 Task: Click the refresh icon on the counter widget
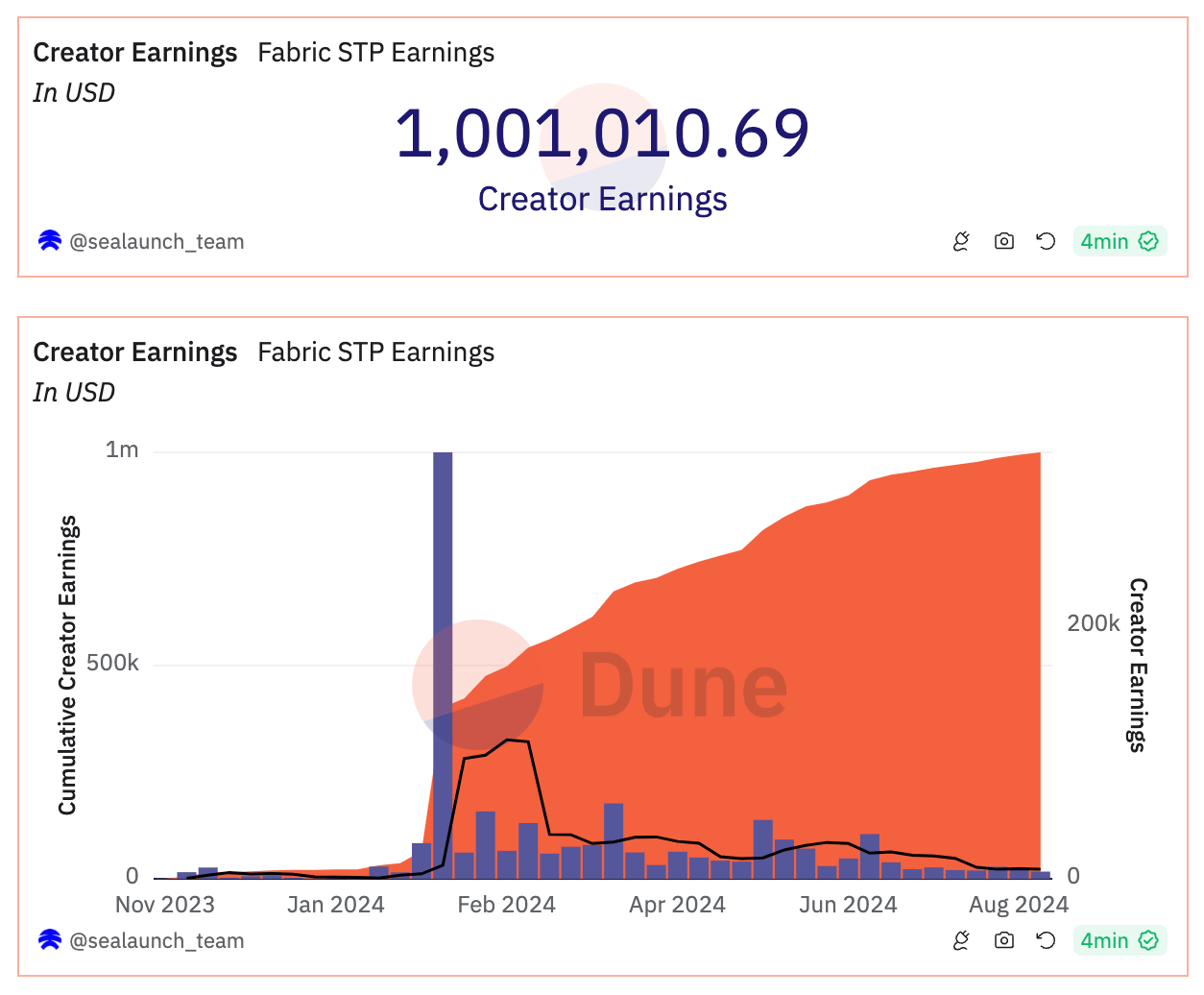[1045, 241]
